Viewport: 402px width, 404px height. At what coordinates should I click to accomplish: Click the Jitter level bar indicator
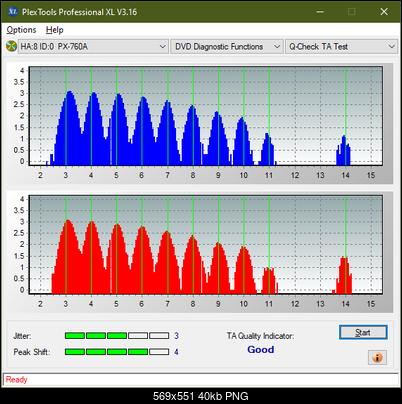click(117, 336)
